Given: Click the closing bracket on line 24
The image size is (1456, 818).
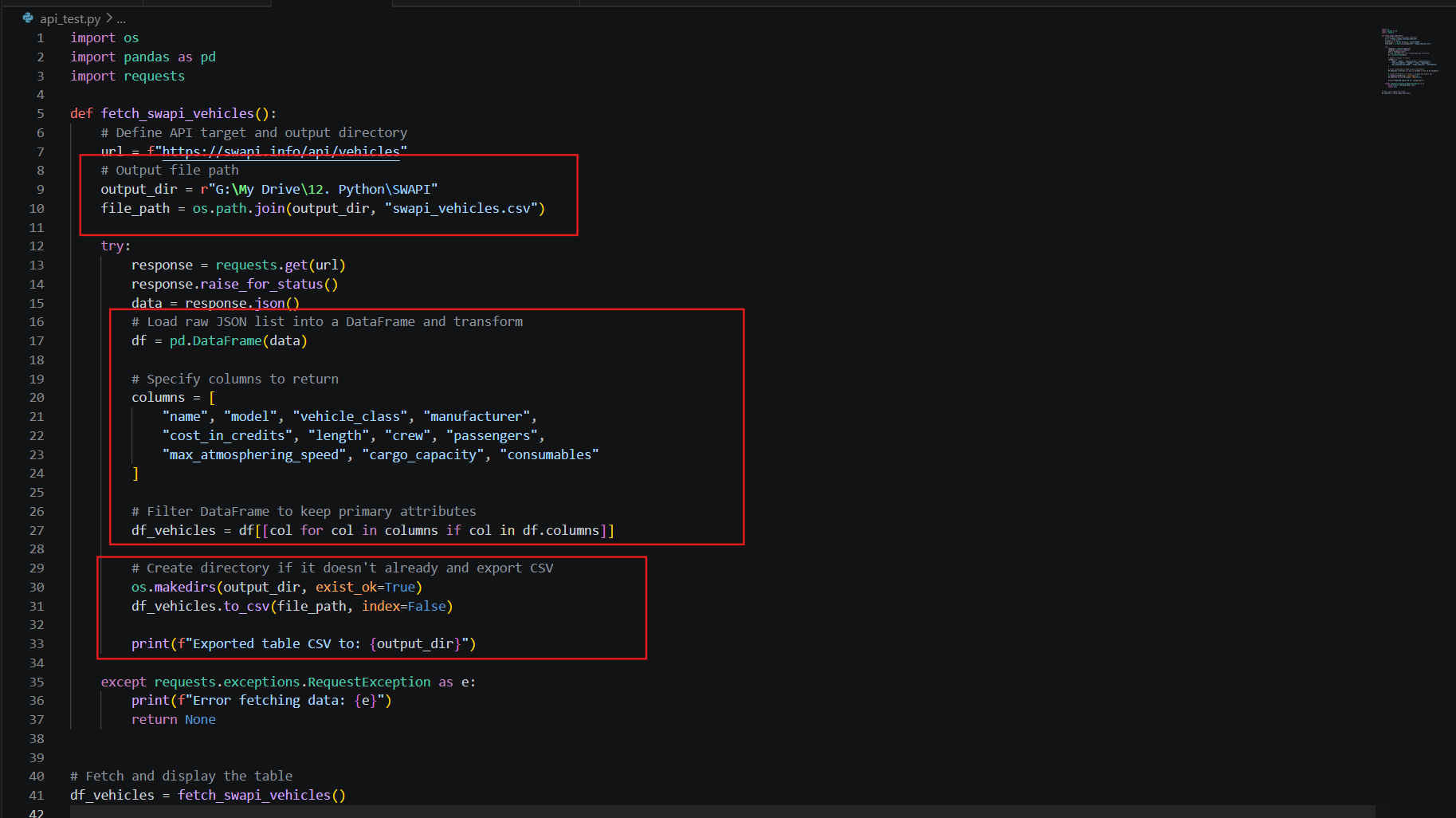Looking at the screenshot, I should [135, 473].
